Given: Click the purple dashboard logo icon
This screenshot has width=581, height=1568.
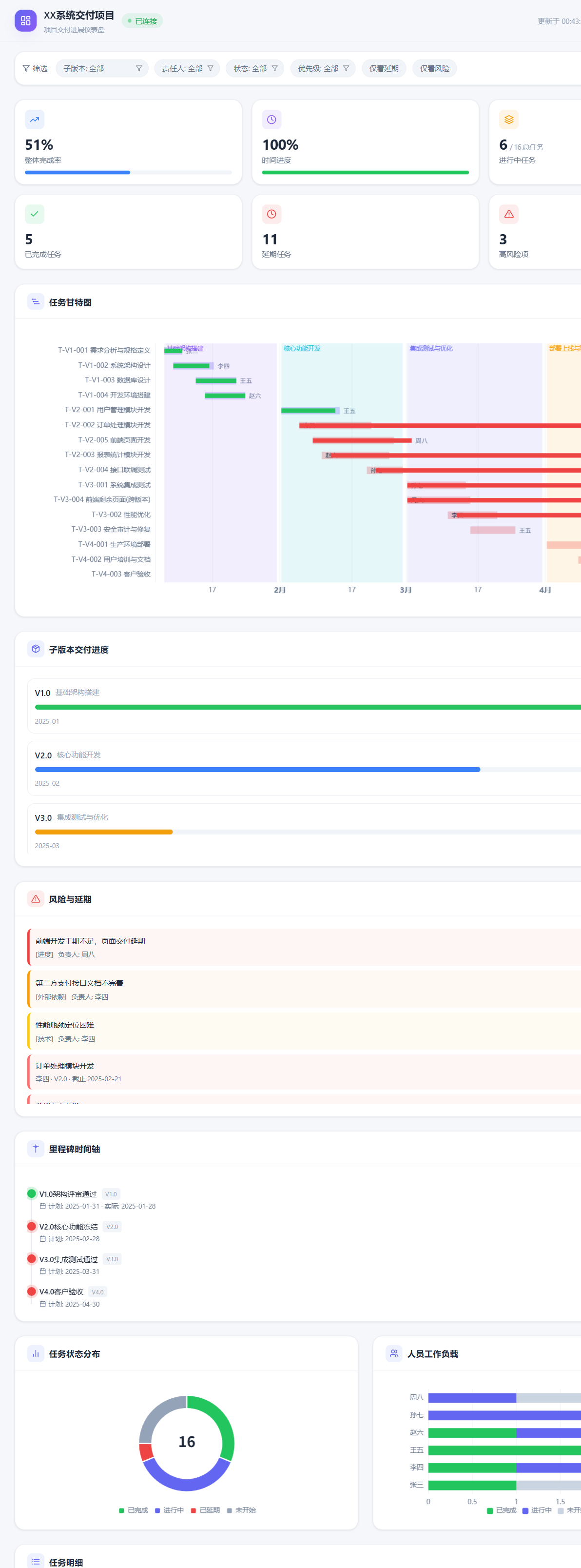Looking at the screenshot, I should (x=25, y=20).
